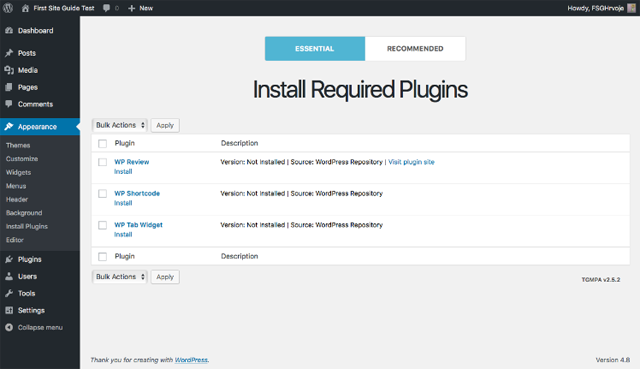Click the bottom Apply button
The width and height of the screenshot is (640, 369).
click(165, 277)
